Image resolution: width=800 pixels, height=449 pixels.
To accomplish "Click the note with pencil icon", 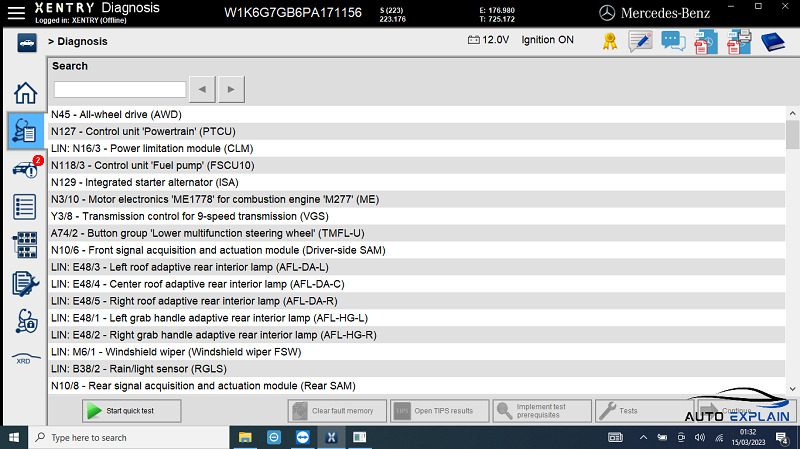I will click(640, 41).
